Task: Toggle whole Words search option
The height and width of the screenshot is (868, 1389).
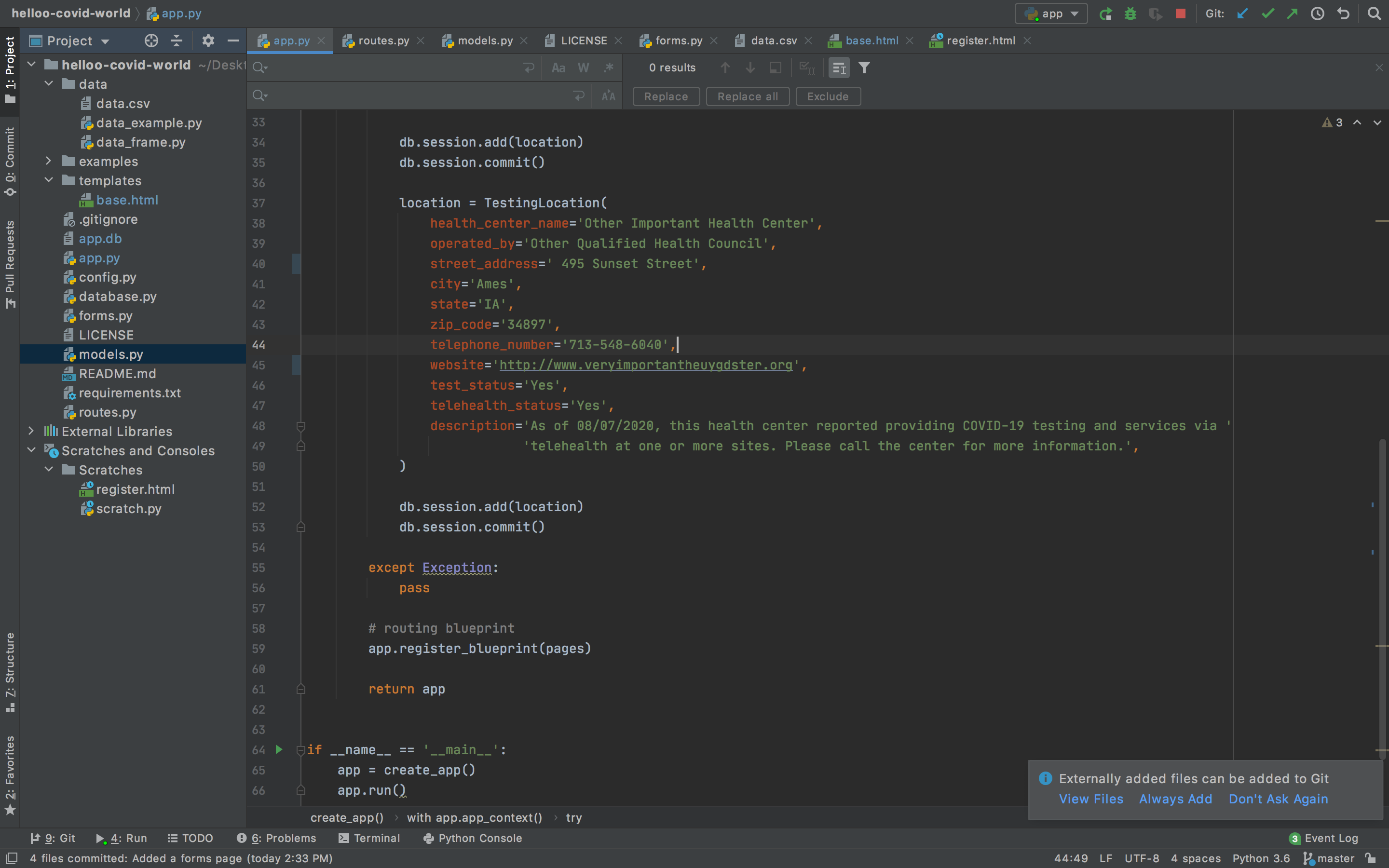Action: tap(583, 68)
